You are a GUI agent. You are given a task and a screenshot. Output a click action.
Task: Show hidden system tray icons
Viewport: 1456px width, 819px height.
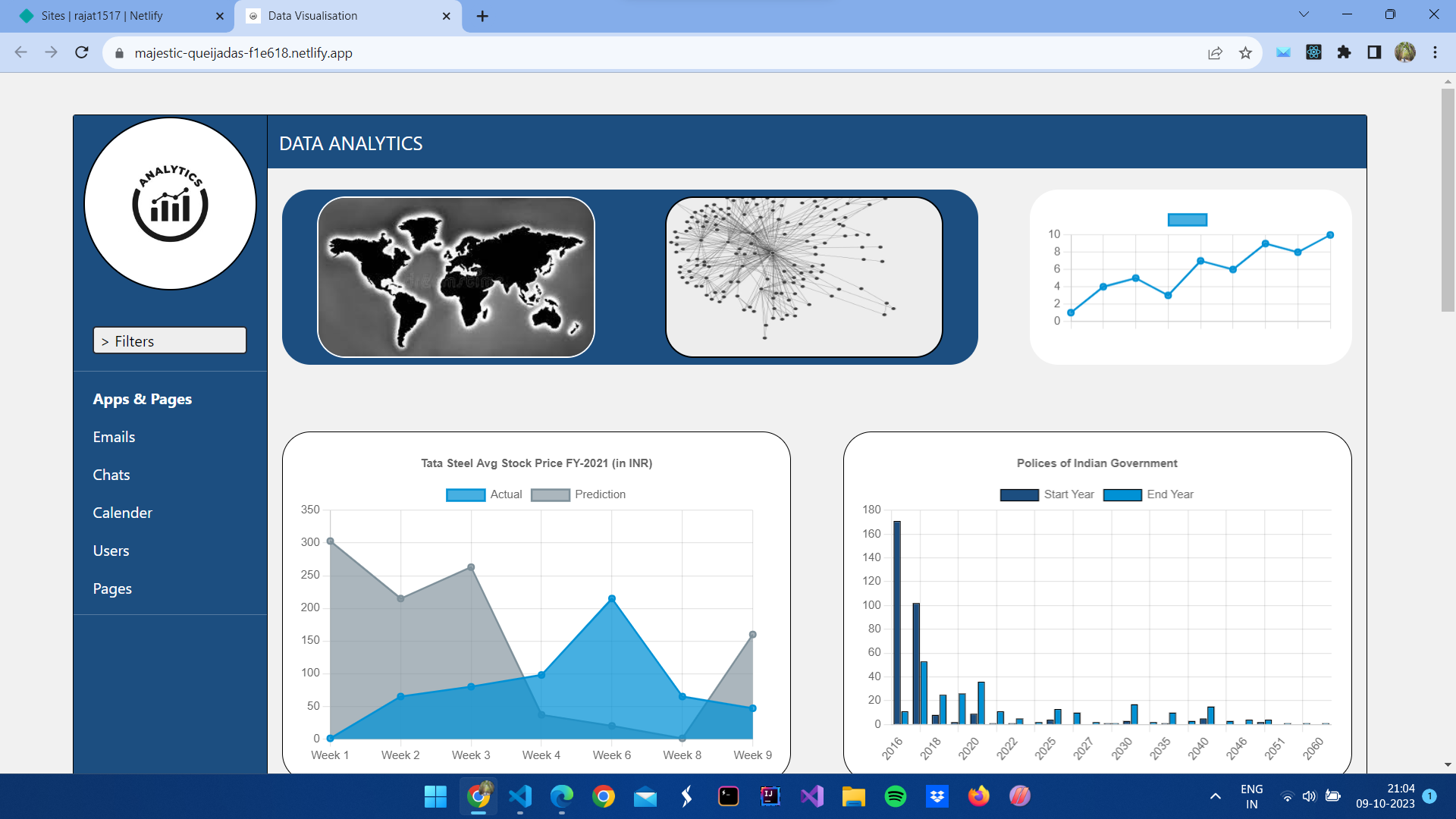point(1215,796)
